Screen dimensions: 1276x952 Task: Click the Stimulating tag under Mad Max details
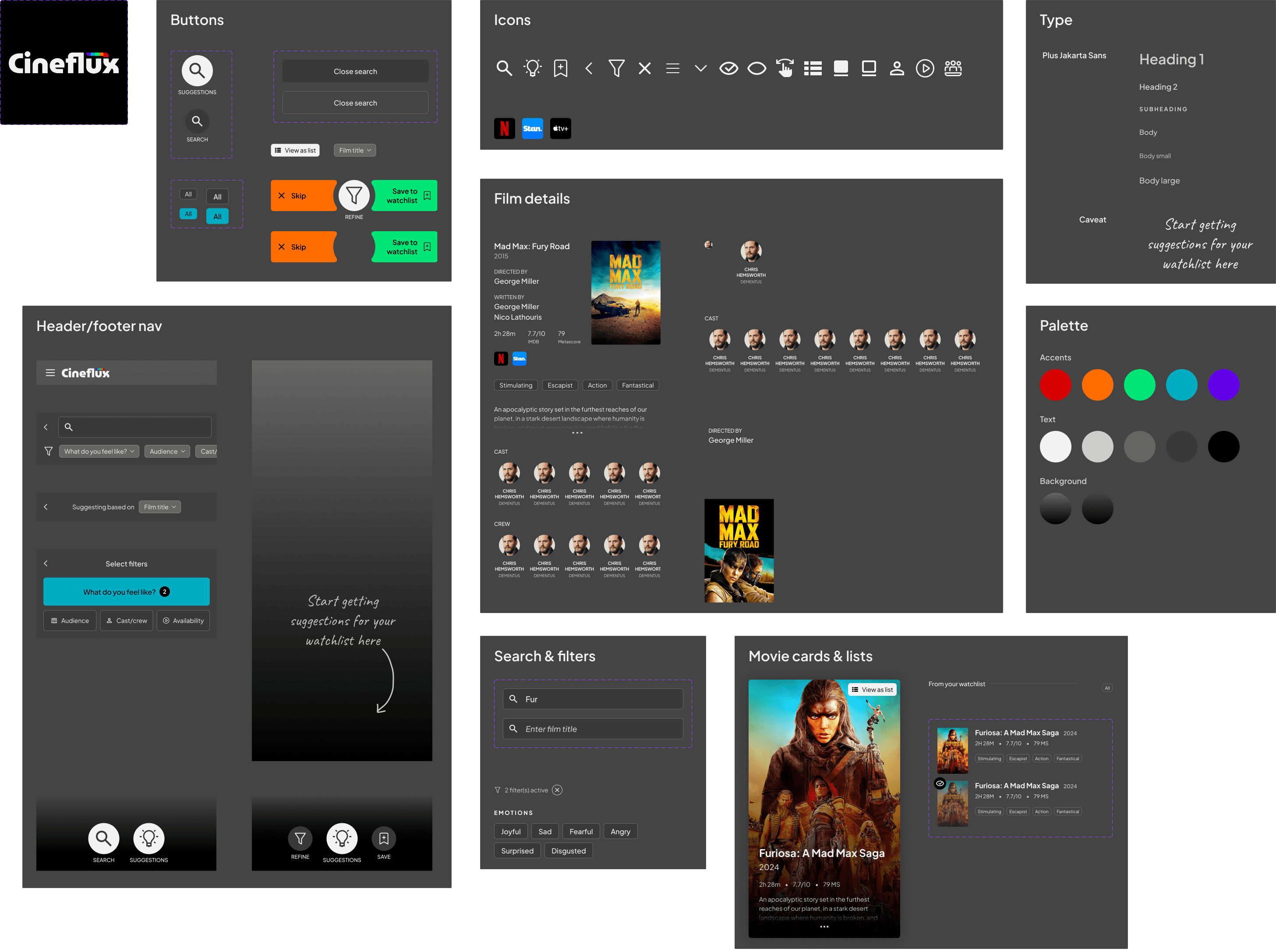tap(516, 385)
